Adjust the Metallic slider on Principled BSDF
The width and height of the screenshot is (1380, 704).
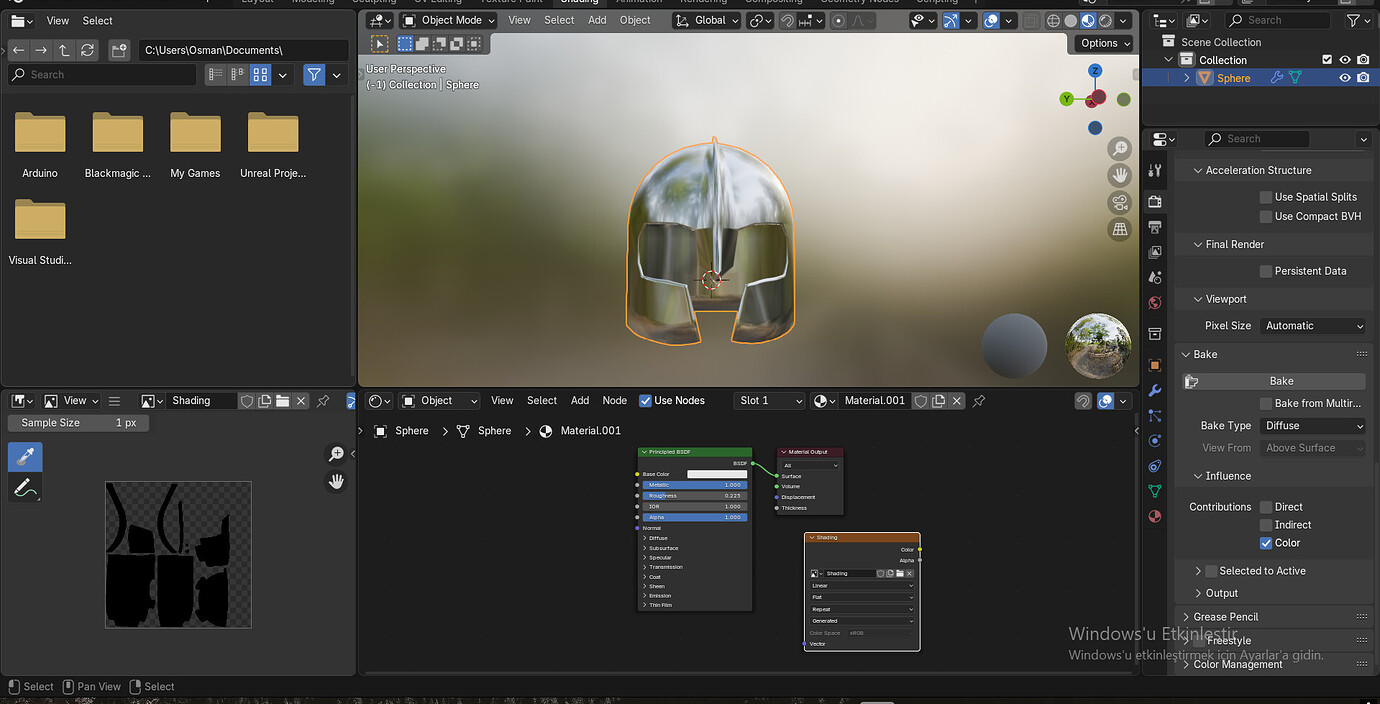(695, 485)
